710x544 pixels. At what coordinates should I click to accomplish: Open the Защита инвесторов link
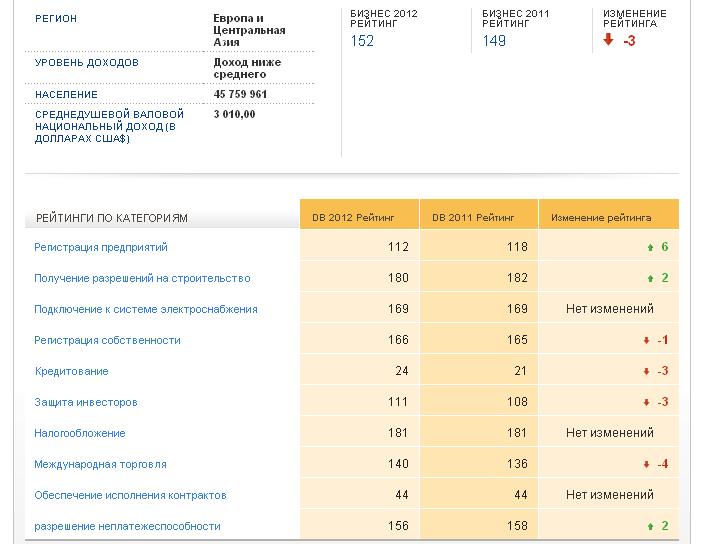[86, 402]
